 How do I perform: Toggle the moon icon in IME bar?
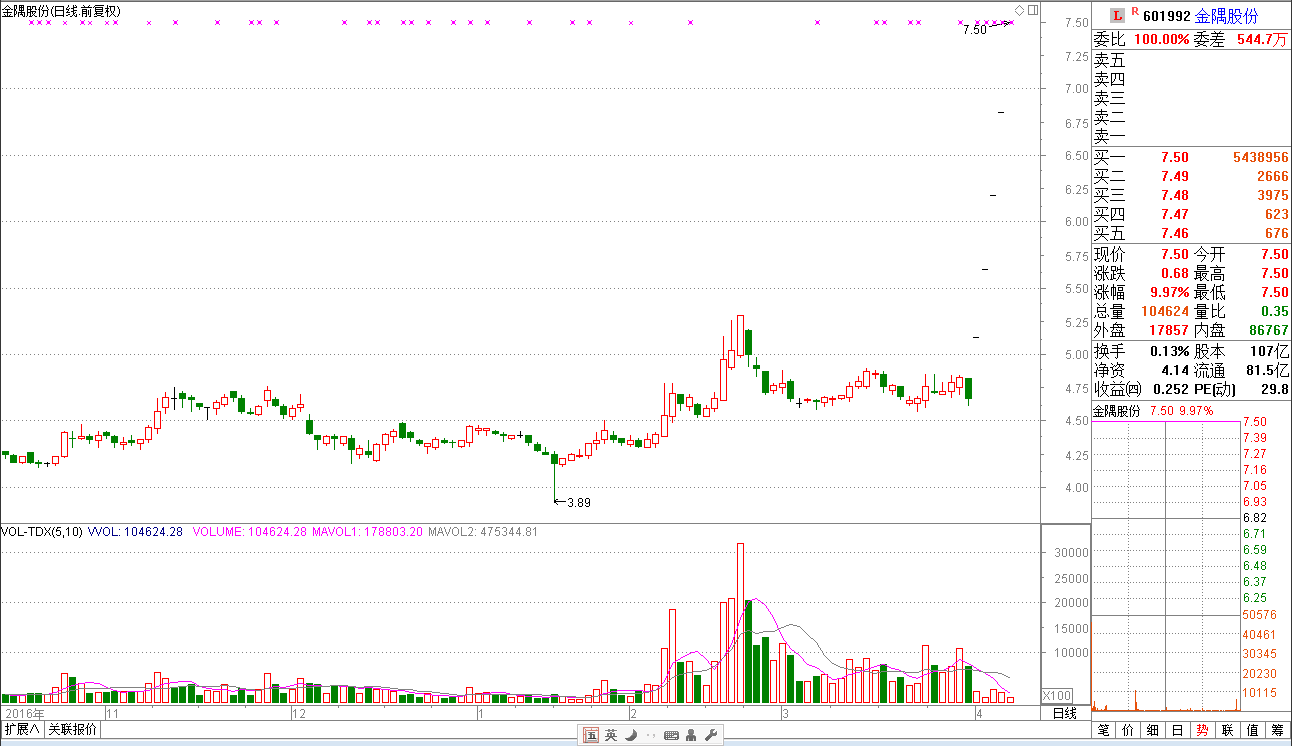[x=632, y=735]
